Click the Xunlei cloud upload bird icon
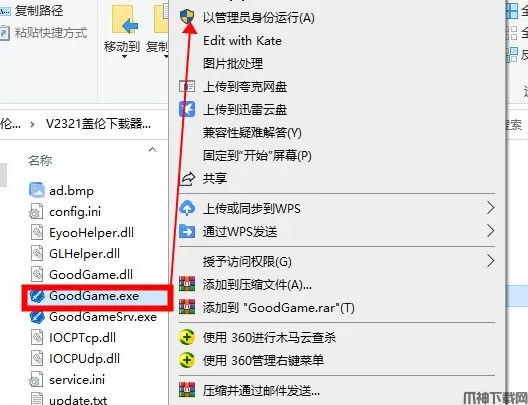This screenshot has height=405, width=528. (x=187, y=109)
